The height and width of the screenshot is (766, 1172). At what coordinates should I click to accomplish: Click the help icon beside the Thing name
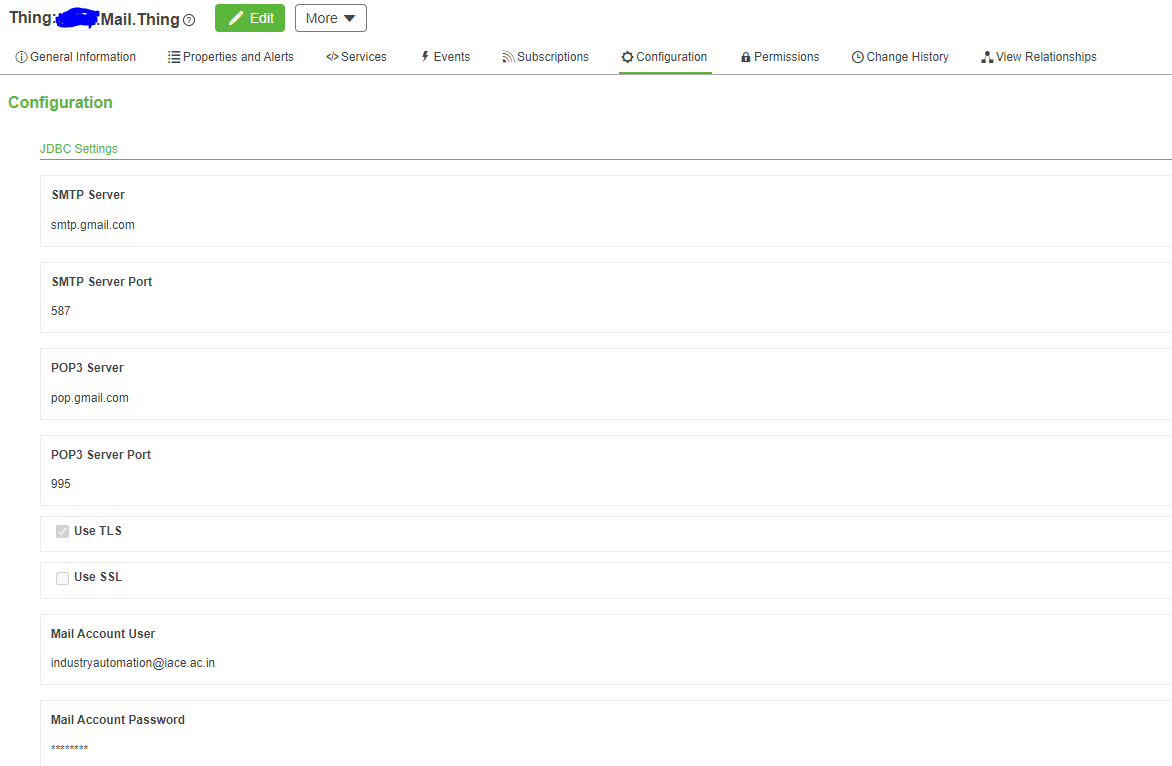(189, 18)
